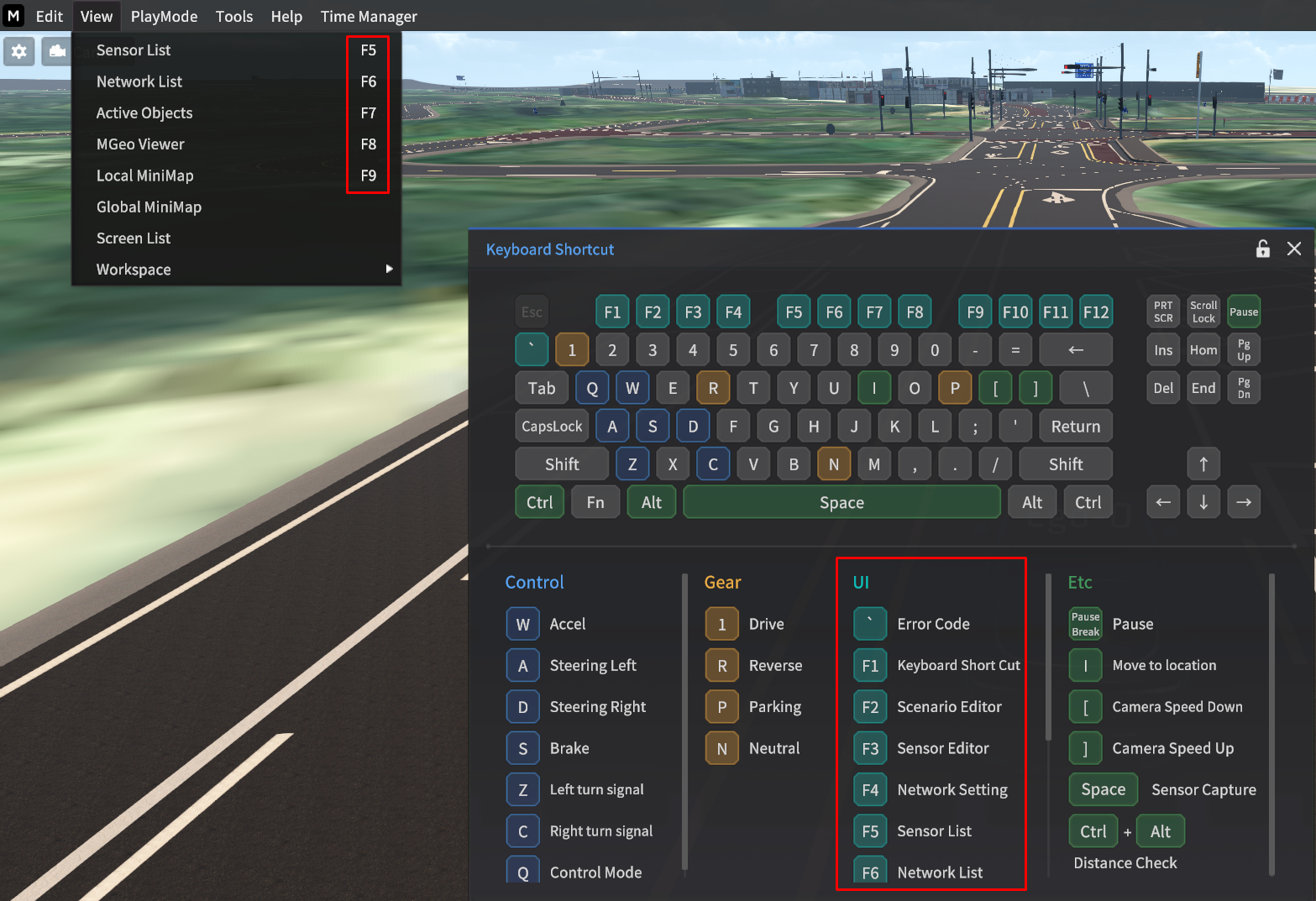Click the Space Sensor Capture key

1103,789
